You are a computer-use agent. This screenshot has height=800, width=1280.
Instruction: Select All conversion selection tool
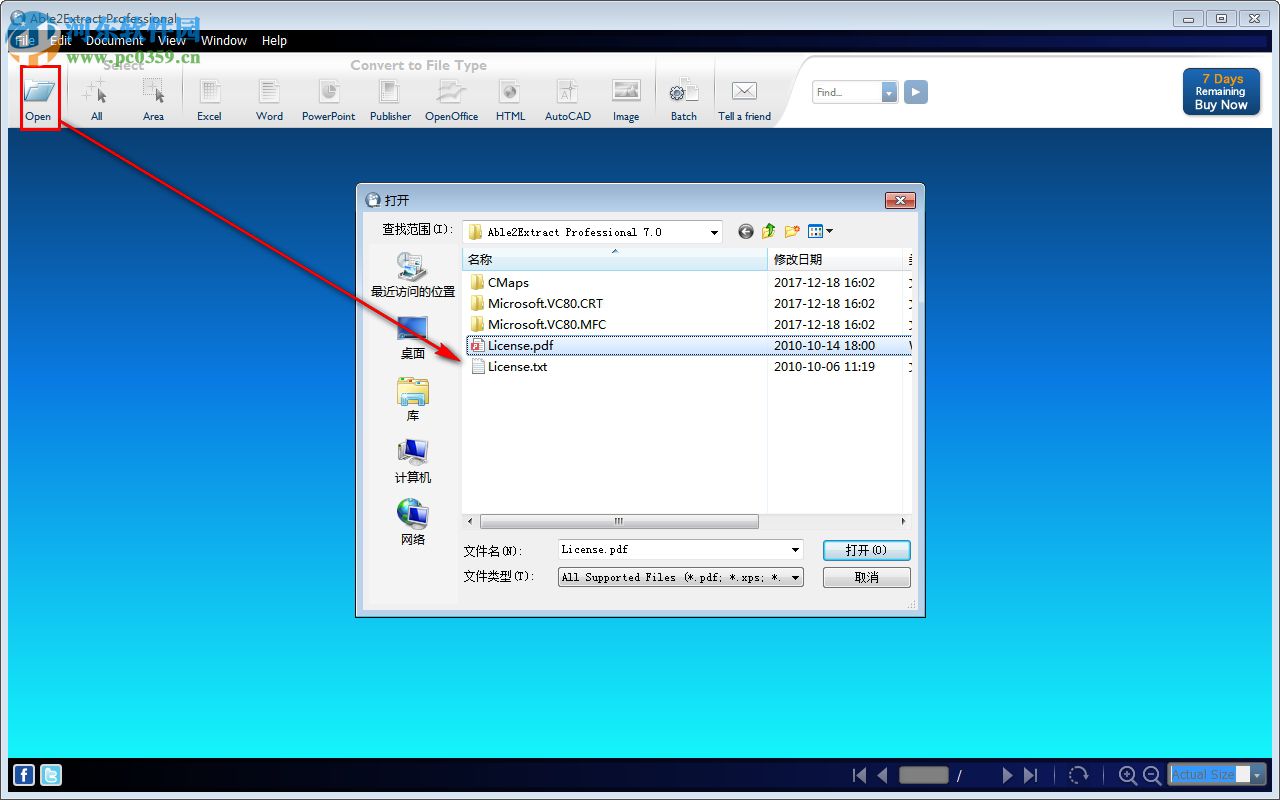coord(96,92)
